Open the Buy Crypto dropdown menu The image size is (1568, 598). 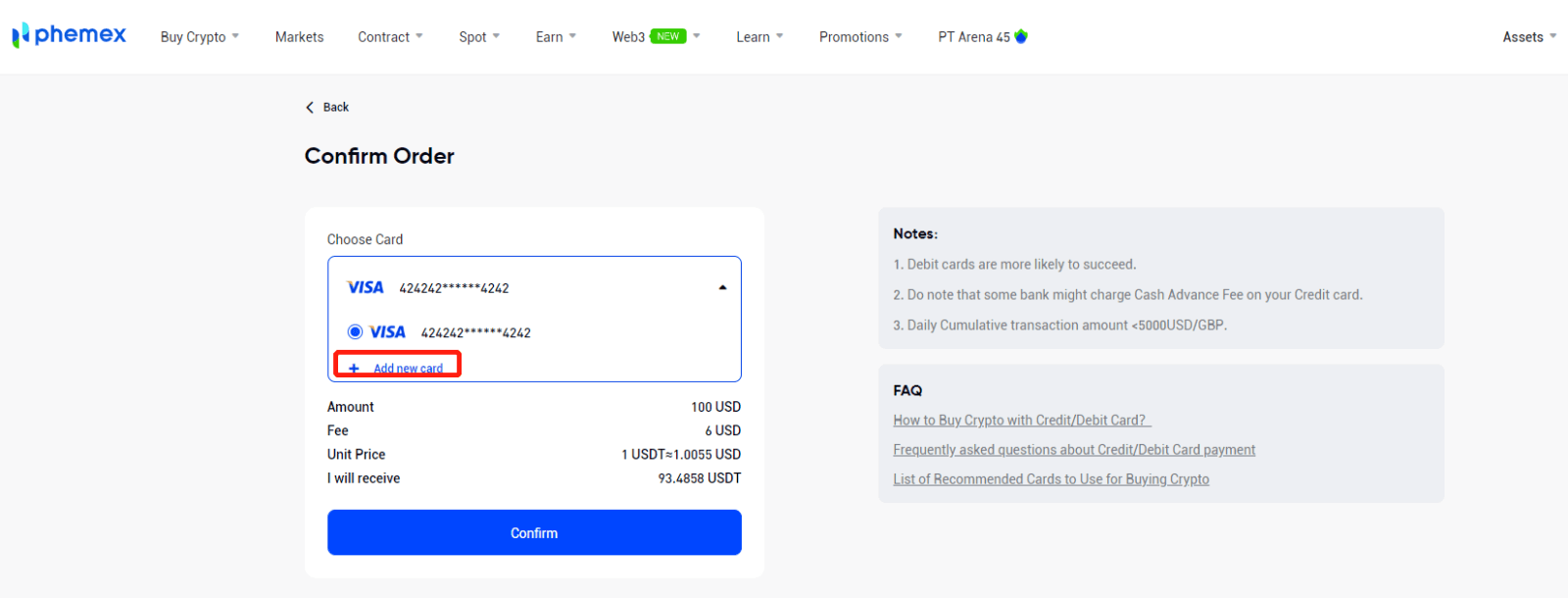pos(200,37)
